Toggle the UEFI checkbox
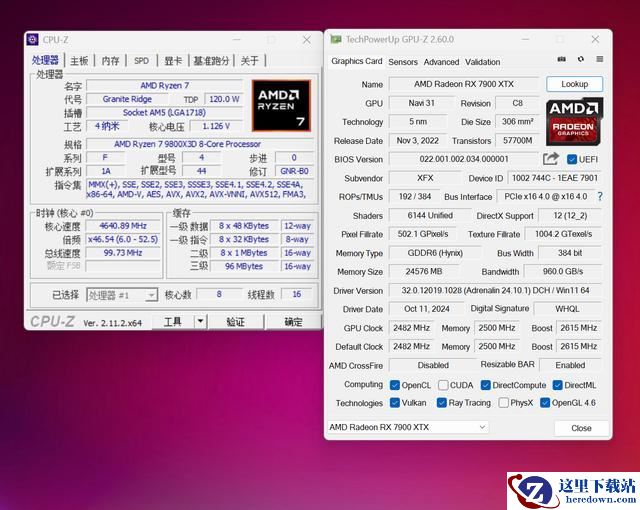Viewport: 640px width, 510px height. (x=571, y=160)
